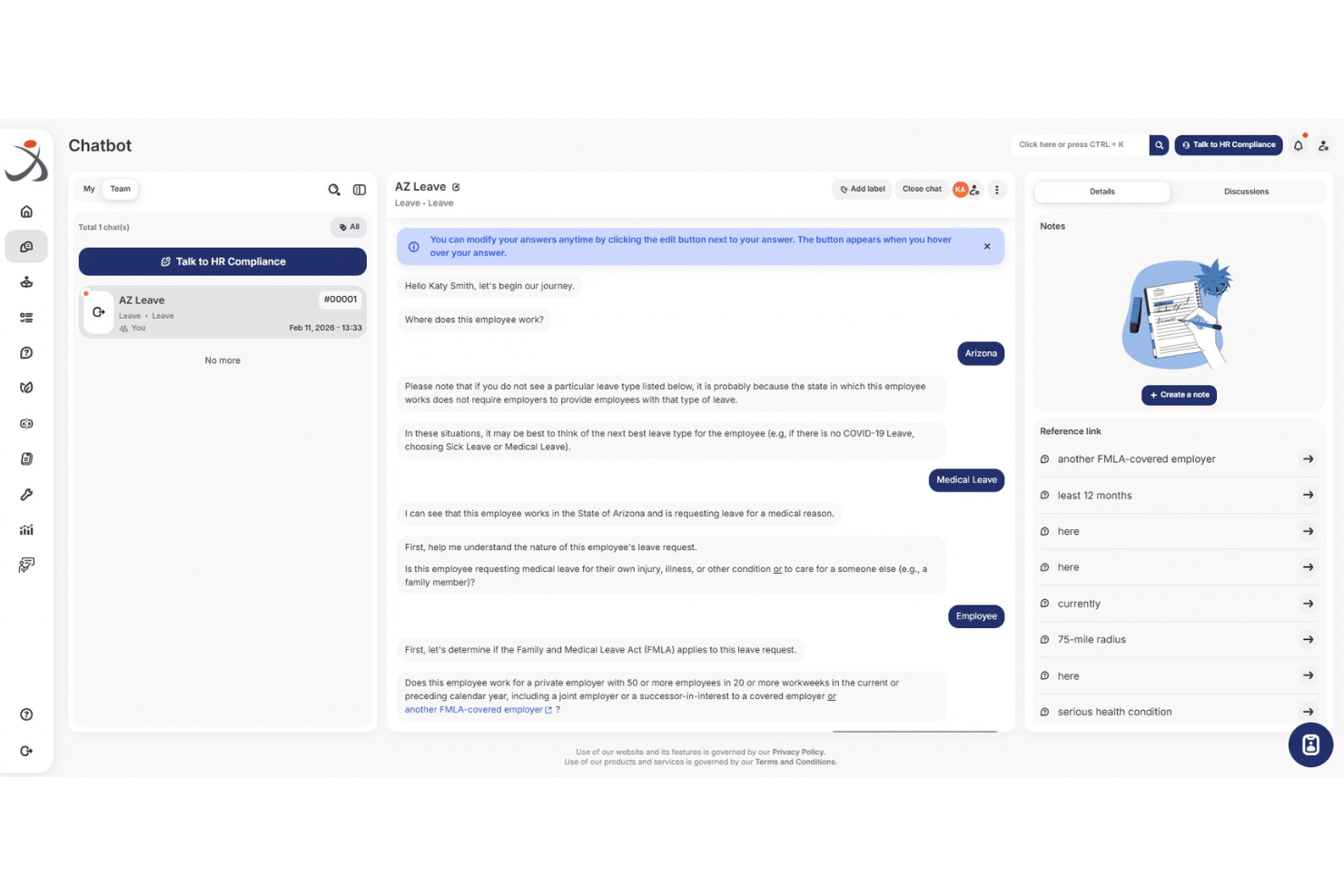
Task: Select the Discussions tab
Action: pyautogui.click(x=1246, y=192)
